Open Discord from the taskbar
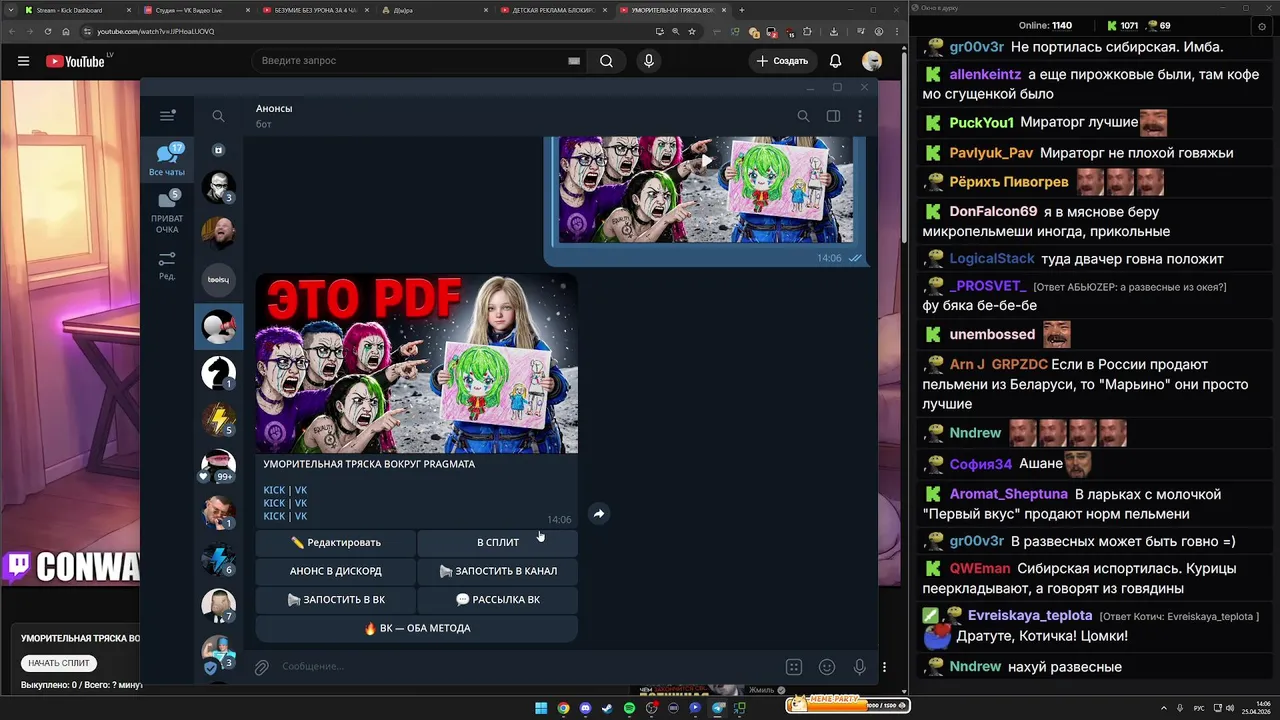This screenshot has height=720, width=1280. (585, 708)
